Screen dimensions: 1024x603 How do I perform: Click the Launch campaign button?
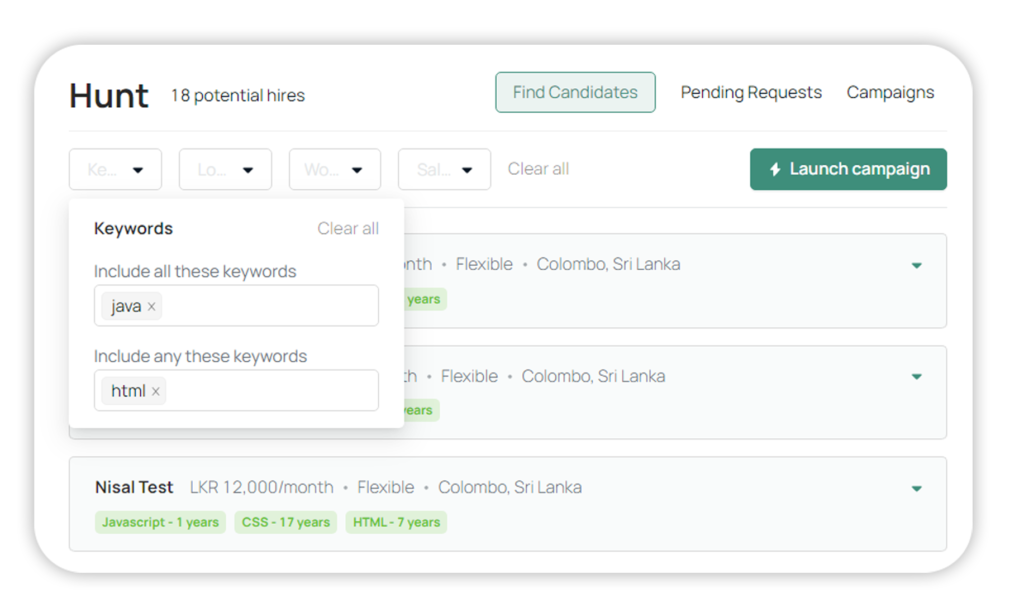pyautogui.click(x=848, y=169)
